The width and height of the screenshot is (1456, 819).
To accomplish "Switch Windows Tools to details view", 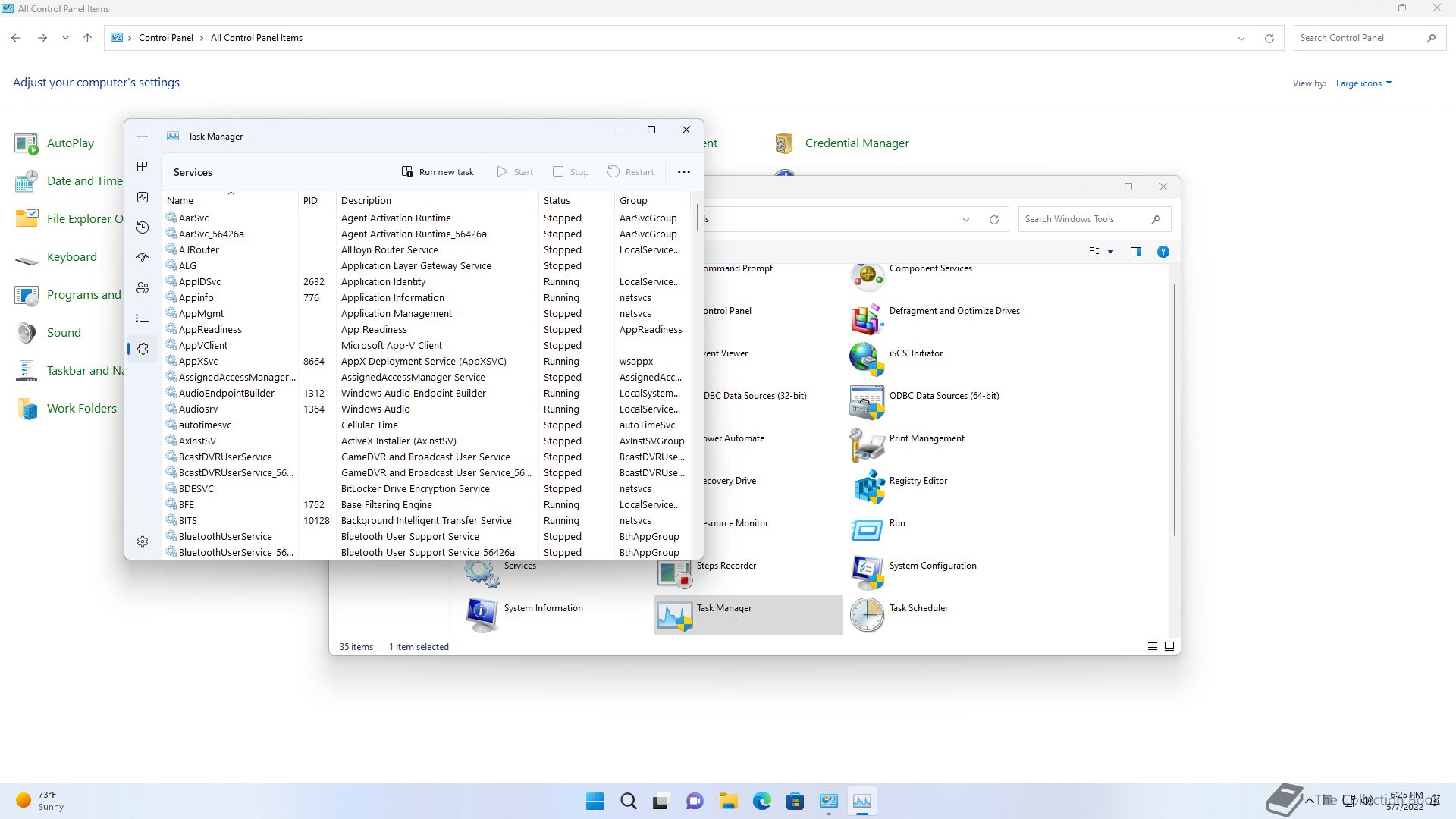I will (x=1152, y=646).
